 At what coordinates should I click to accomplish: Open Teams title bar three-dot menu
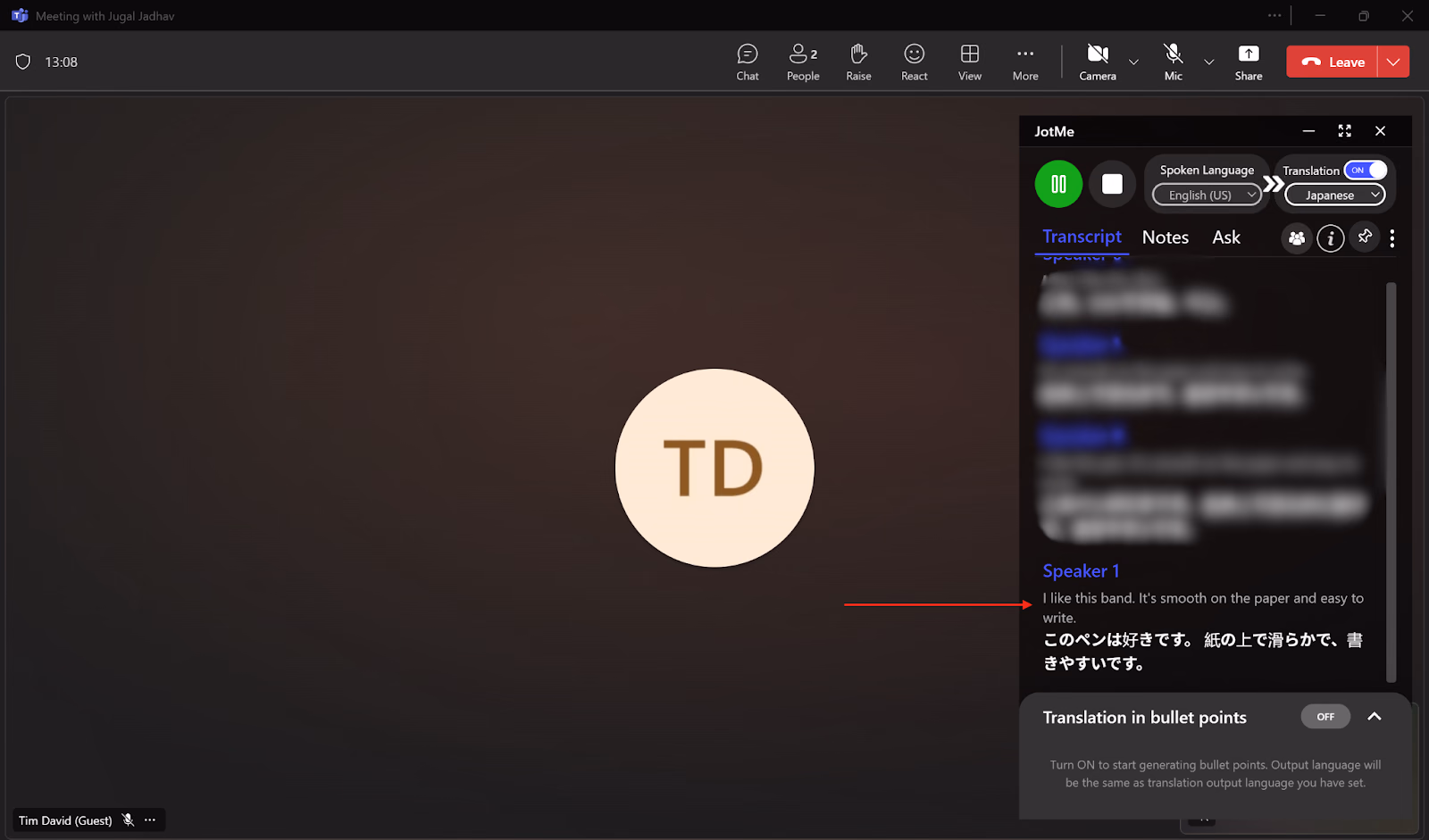pos(1274,15)
